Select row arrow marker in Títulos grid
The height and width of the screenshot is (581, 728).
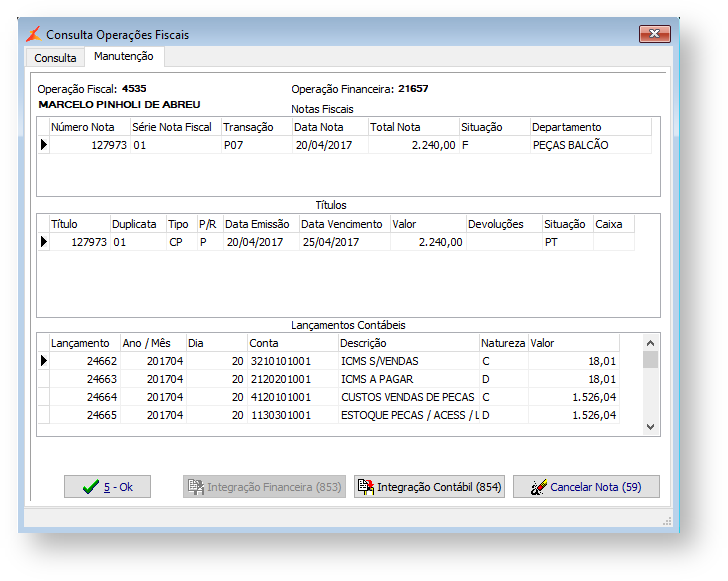tap(43, 242)
